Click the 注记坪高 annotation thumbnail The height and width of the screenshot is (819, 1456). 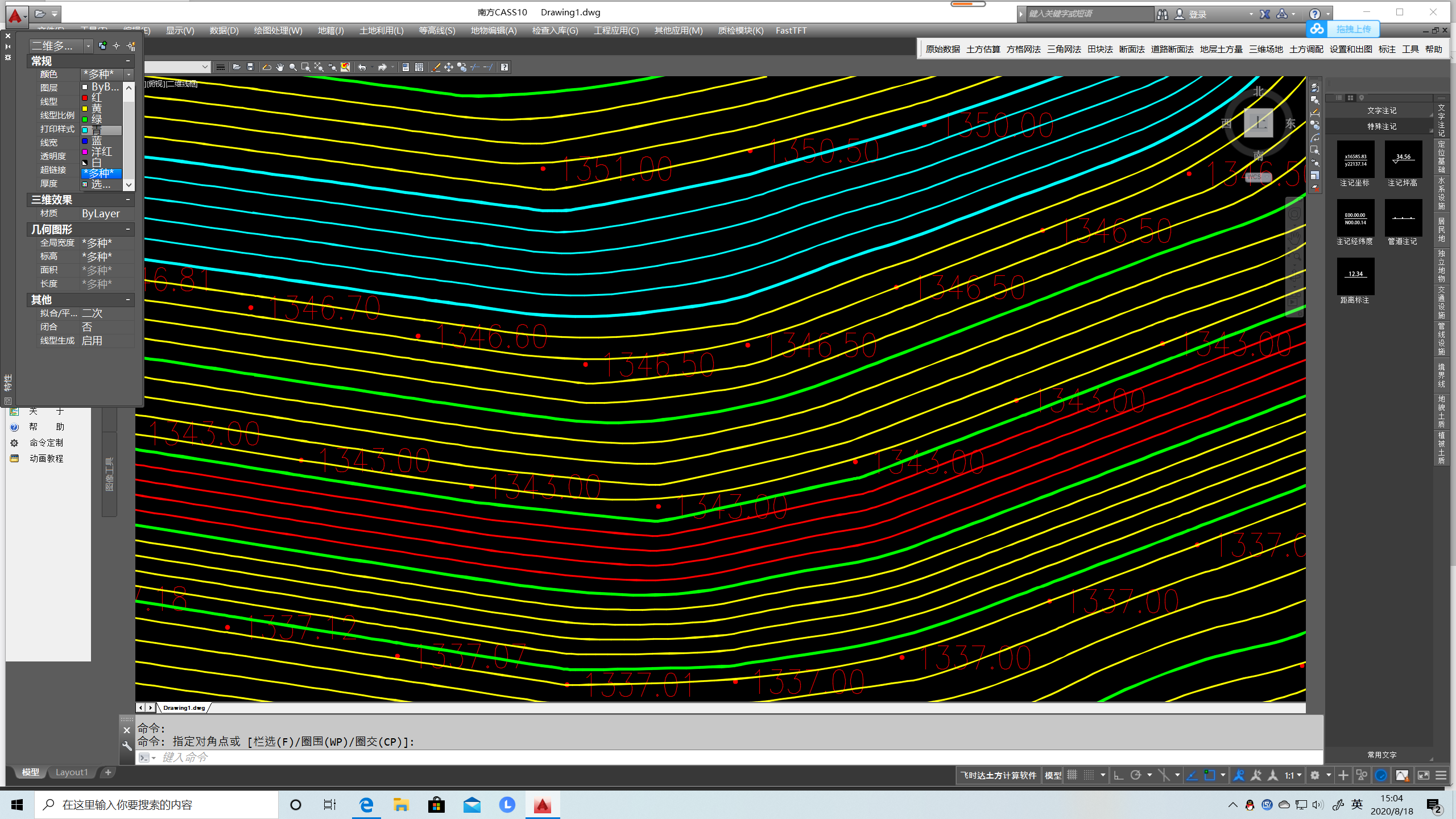pos(1403,160)
